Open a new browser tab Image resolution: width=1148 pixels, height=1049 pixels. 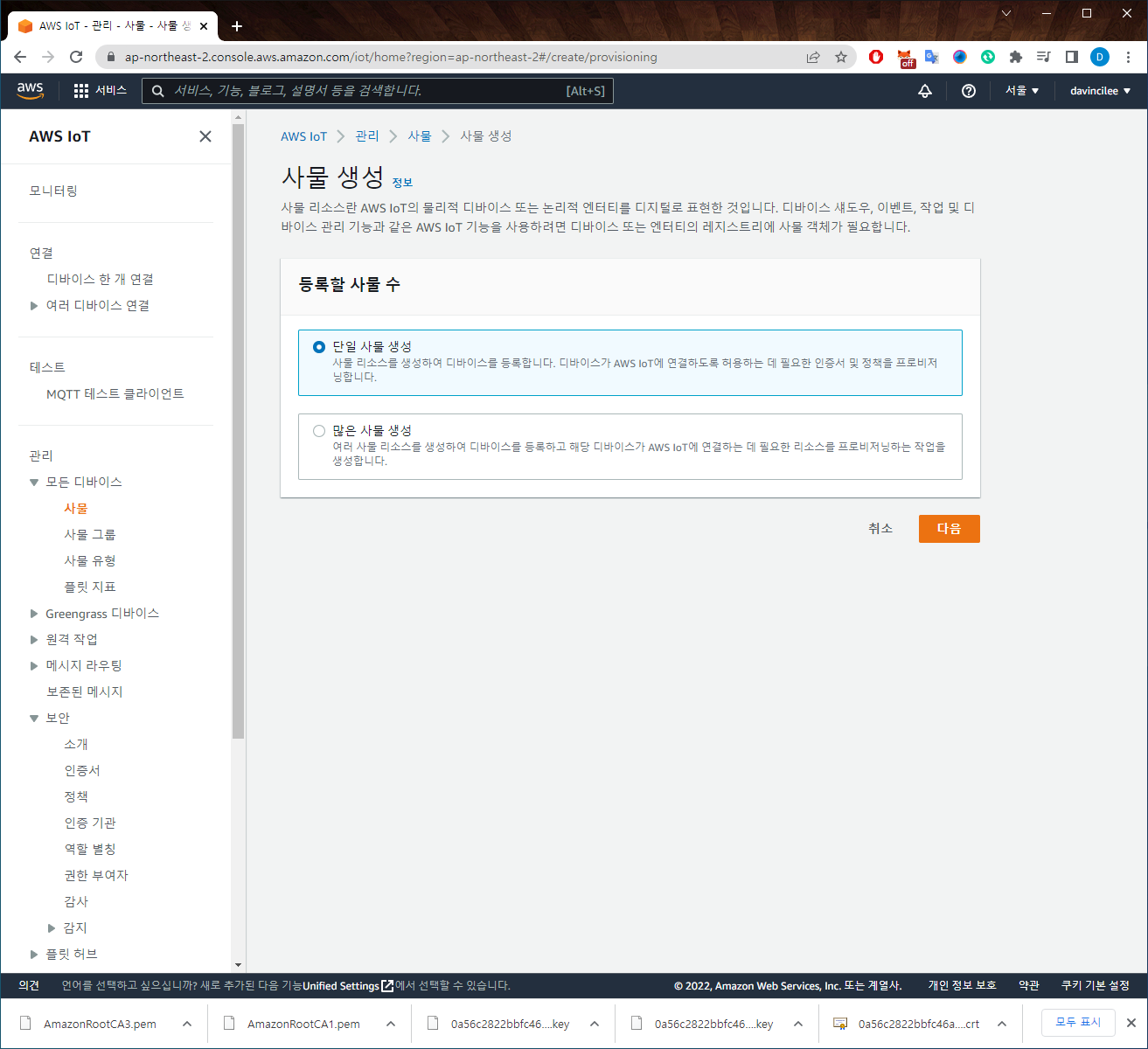pyautogui.click(x=237, y=26)
